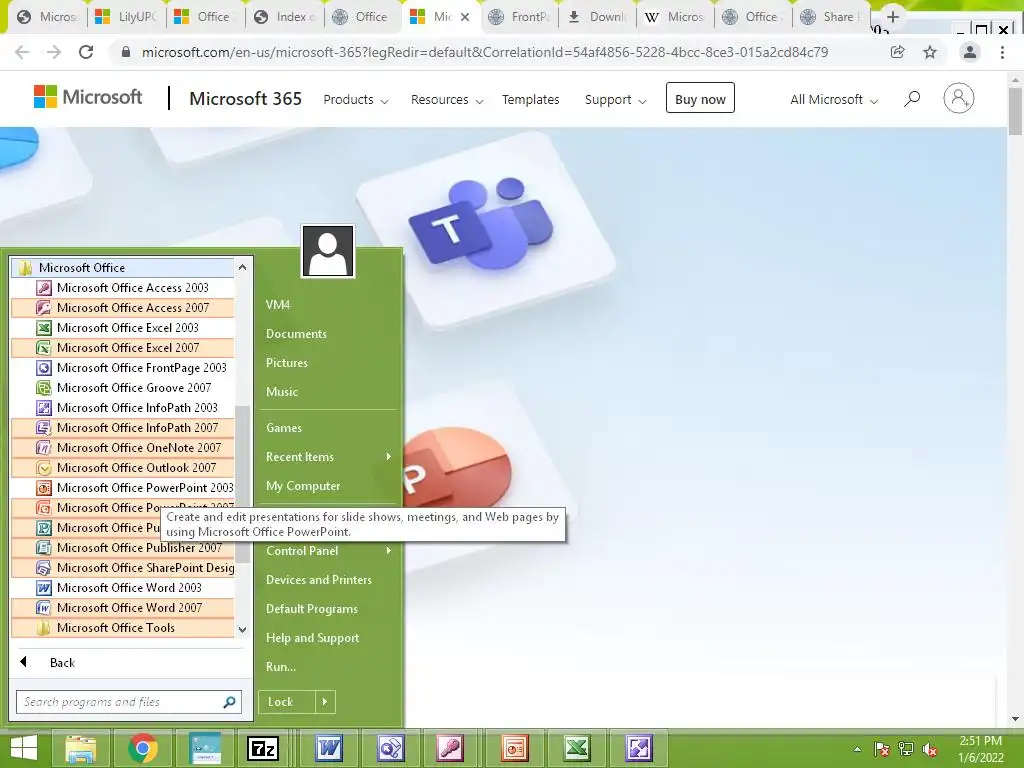Switch to Chrome on the taskbar
Screen dimensions: 1024x768
tap(142, 748)
